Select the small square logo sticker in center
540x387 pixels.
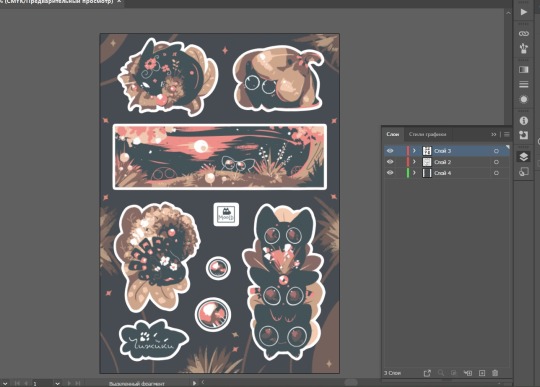coord(226,214)
